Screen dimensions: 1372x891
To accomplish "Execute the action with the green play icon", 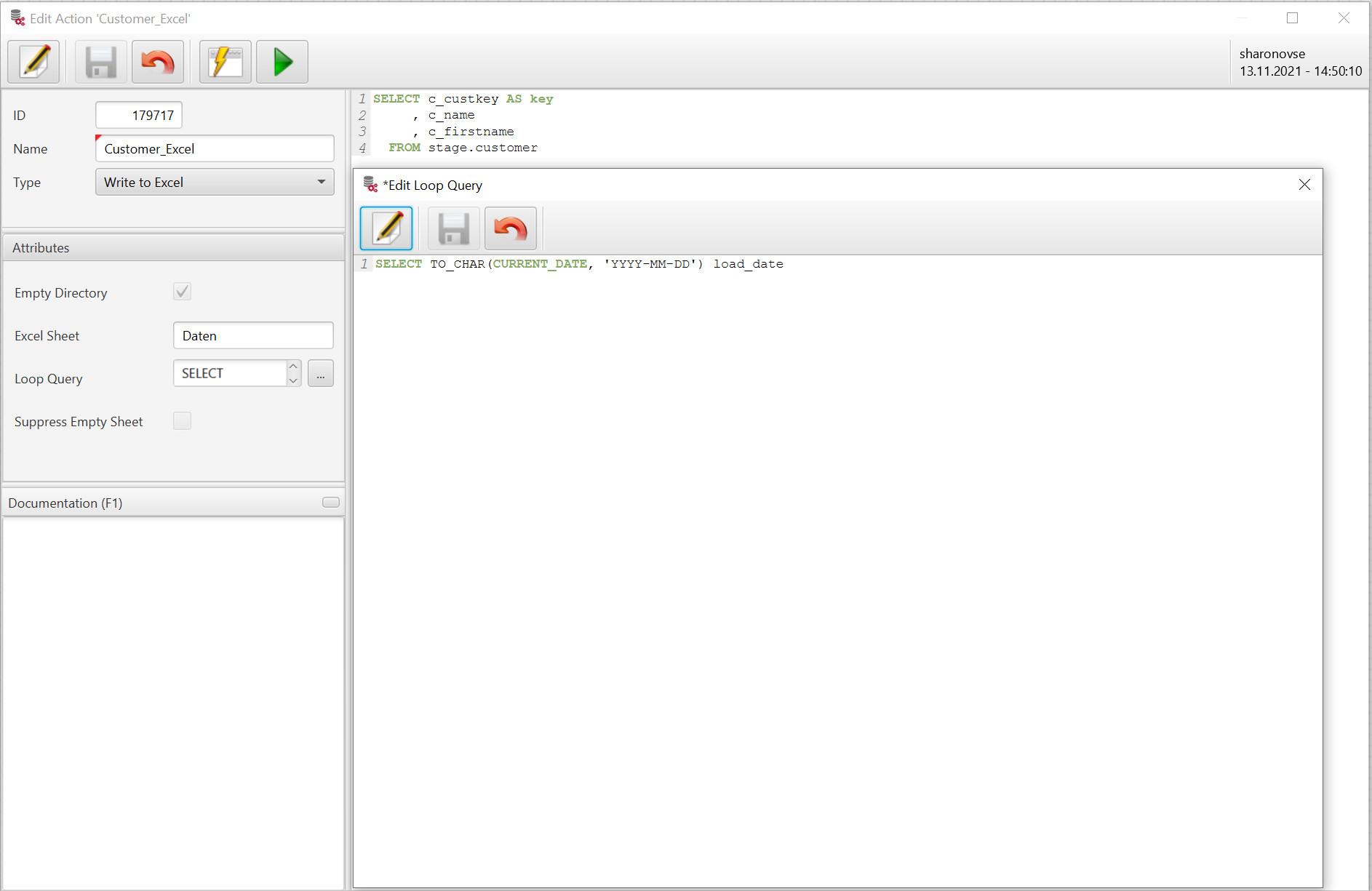I will click(282, 62).
